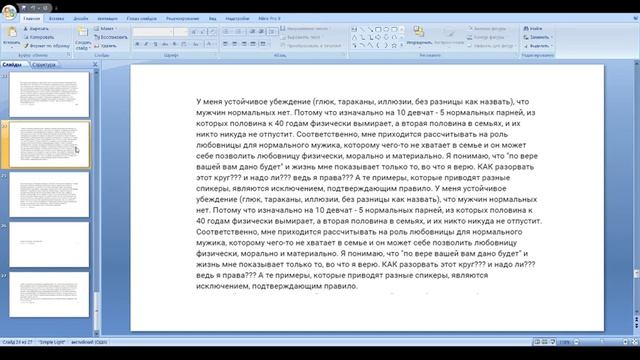Viewport: 640px width, 360px height.
Task: Undo the last action
Action: coord(33,8)
